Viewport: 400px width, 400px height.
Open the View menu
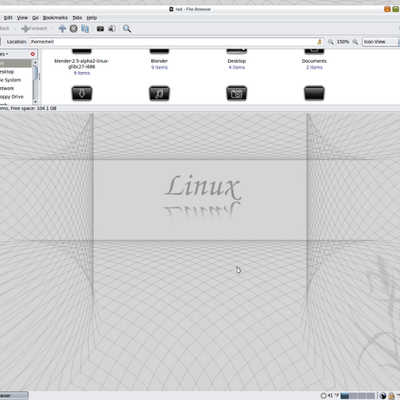pos(22,18)
